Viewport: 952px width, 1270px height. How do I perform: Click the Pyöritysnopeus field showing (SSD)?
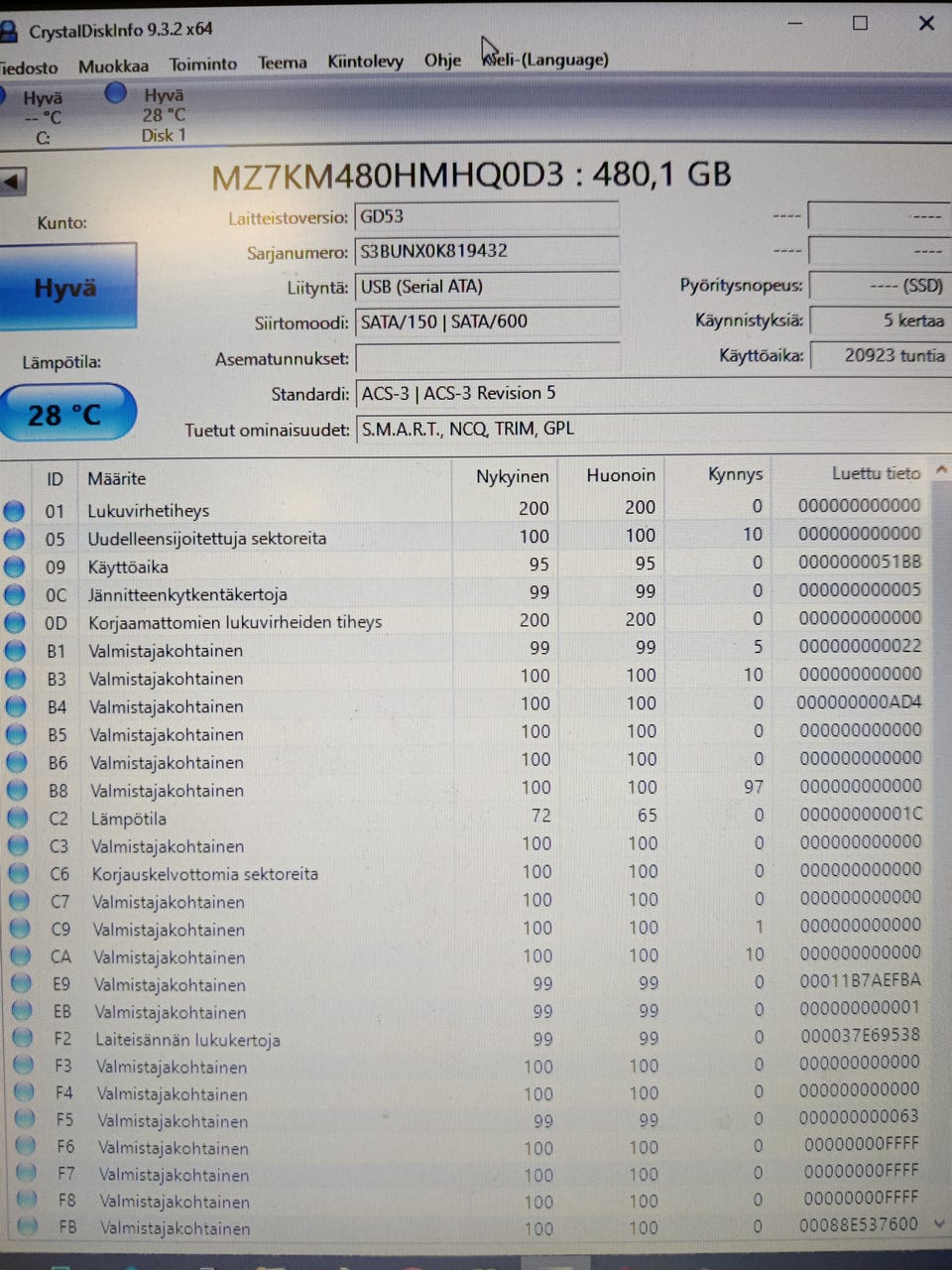pyautogui.click(x=880, y=286)
